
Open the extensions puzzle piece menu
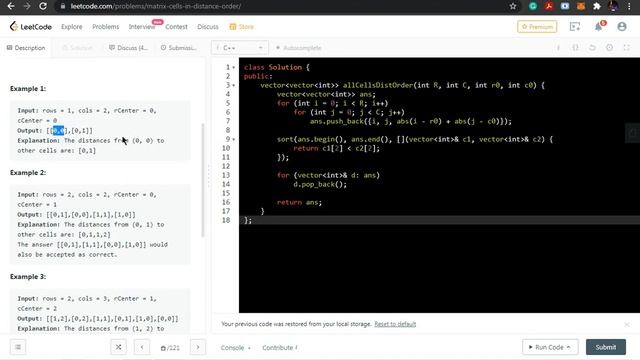point(597,6)
